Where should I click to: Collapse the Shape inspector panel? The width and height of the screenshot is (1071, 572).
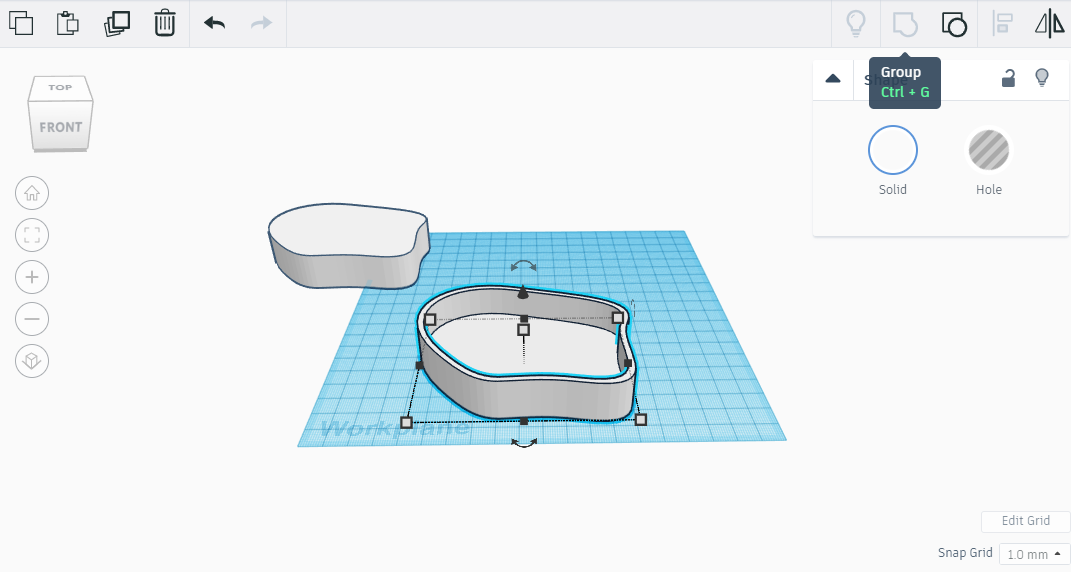(x=833, y=79)
